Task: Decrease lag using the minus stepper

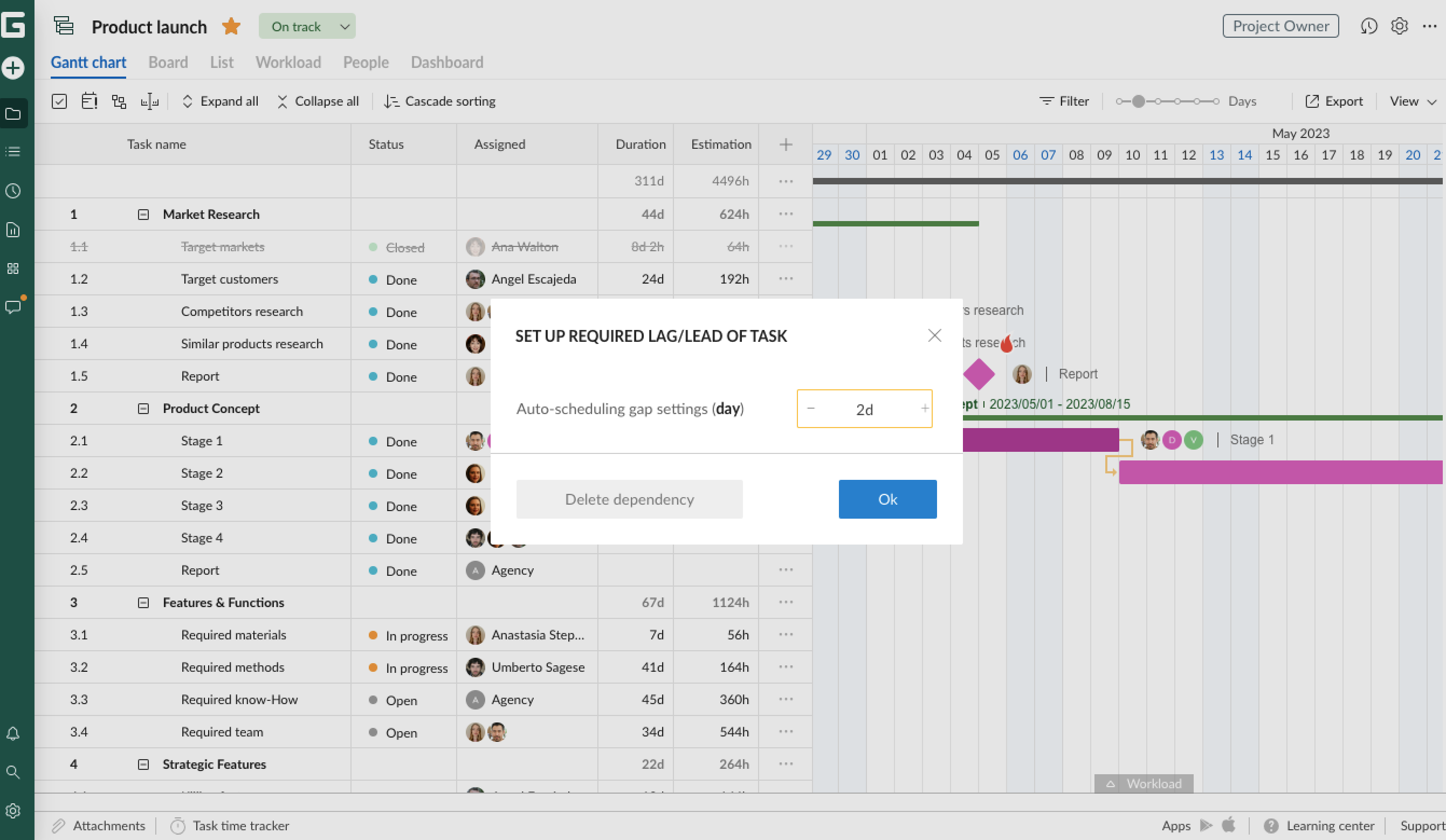Action: point(811,409)
